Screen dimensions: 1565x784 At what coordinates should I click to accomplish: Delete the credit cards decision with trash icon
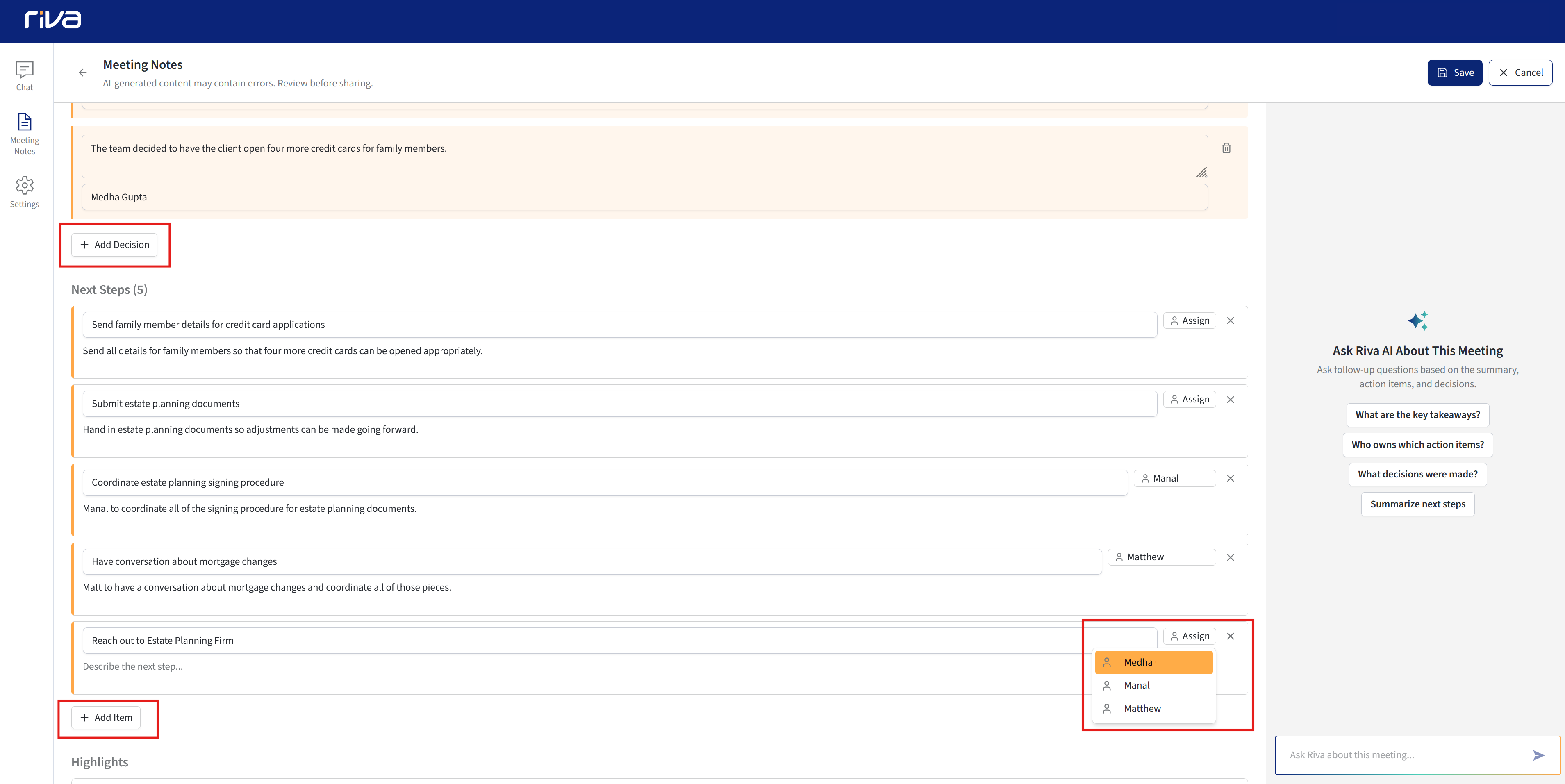pos(1226,148)
